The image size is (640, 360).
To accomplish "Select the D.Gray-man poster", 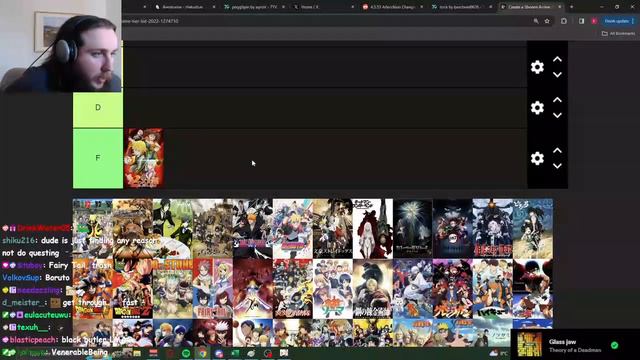I will coord(493,229).
